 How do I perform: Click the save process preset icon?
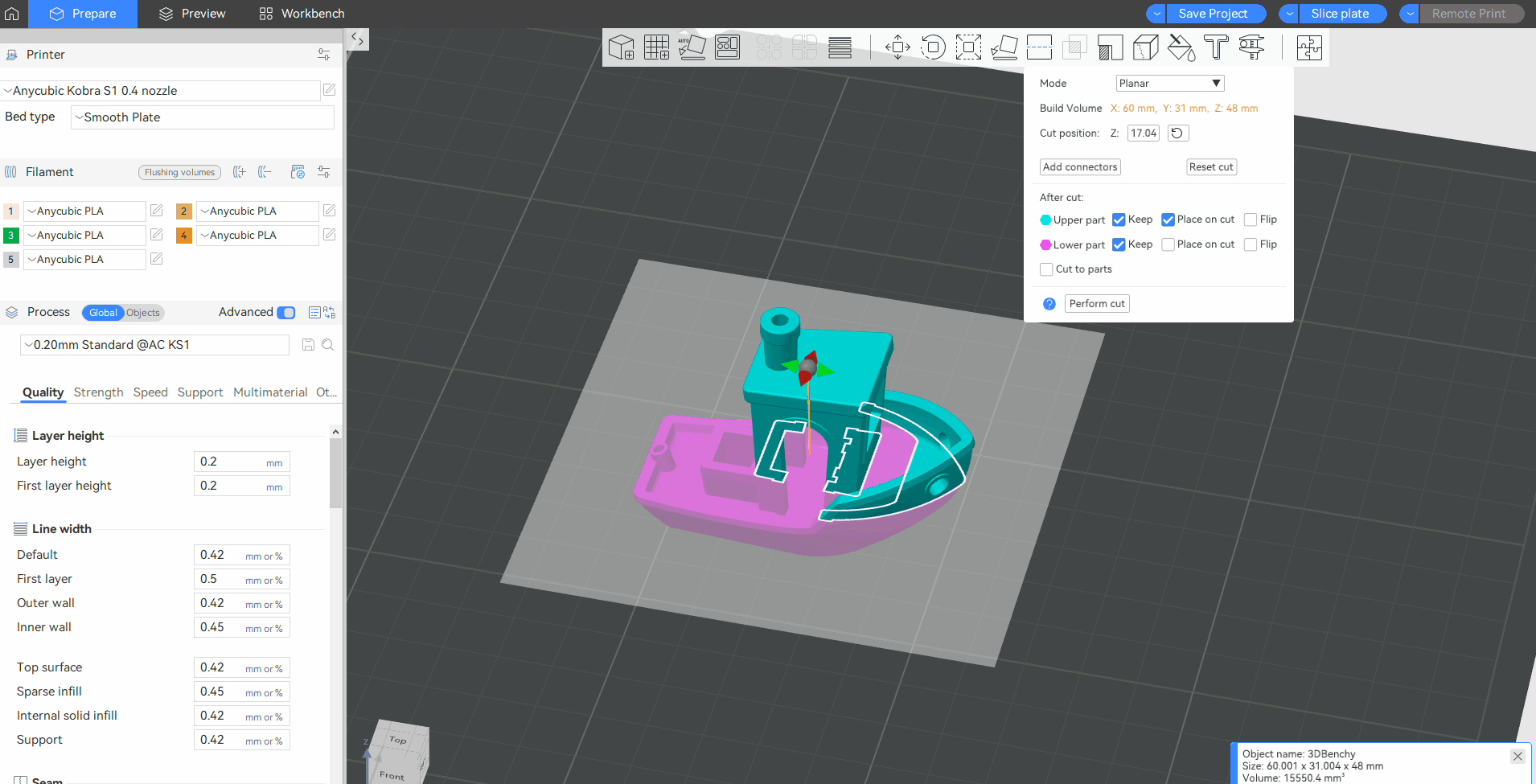point(308,344)
